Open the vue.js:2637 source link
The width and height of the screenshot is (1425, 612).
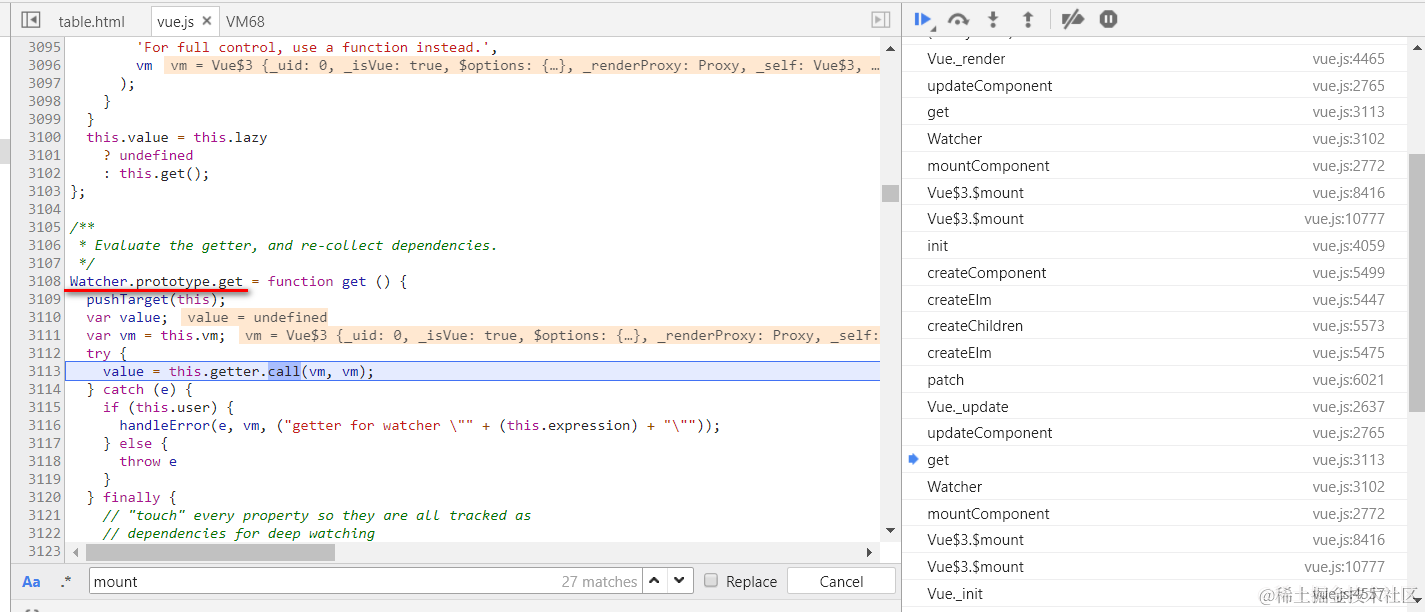1348,407
